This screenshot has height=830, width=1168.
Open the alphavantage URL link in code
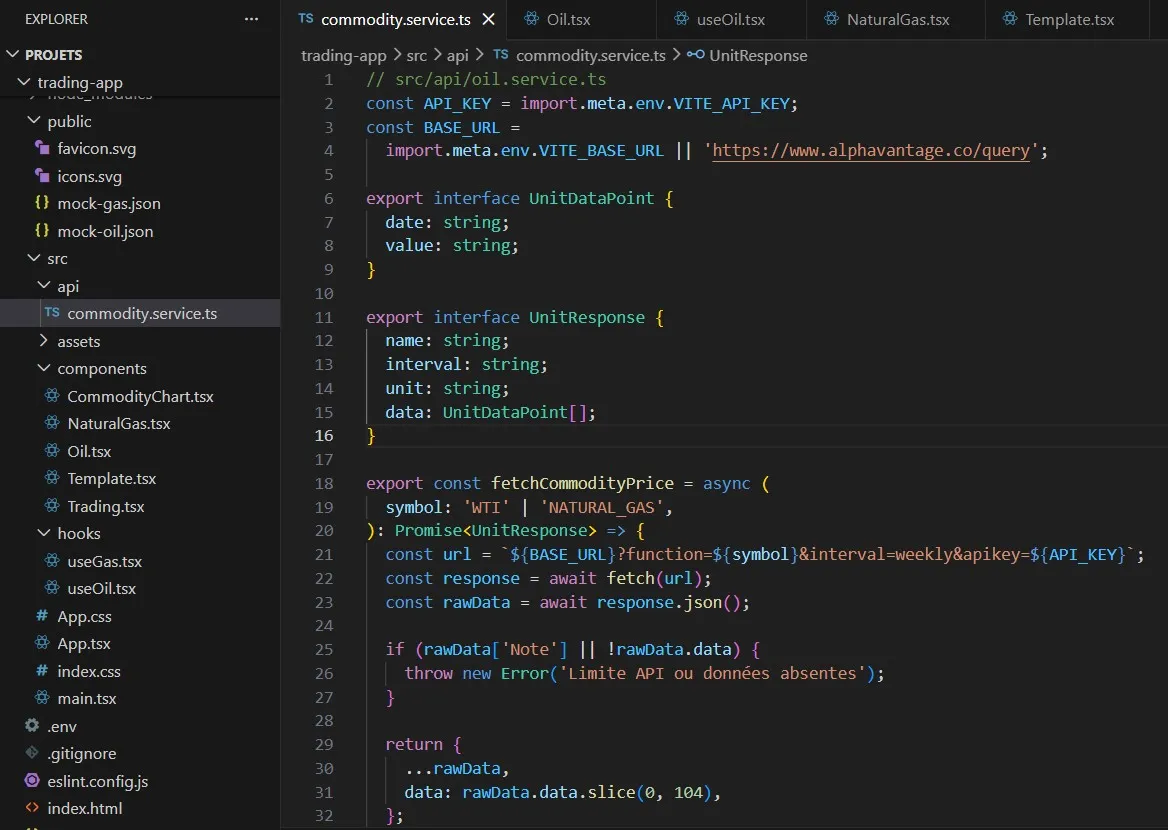coord(871,150)
